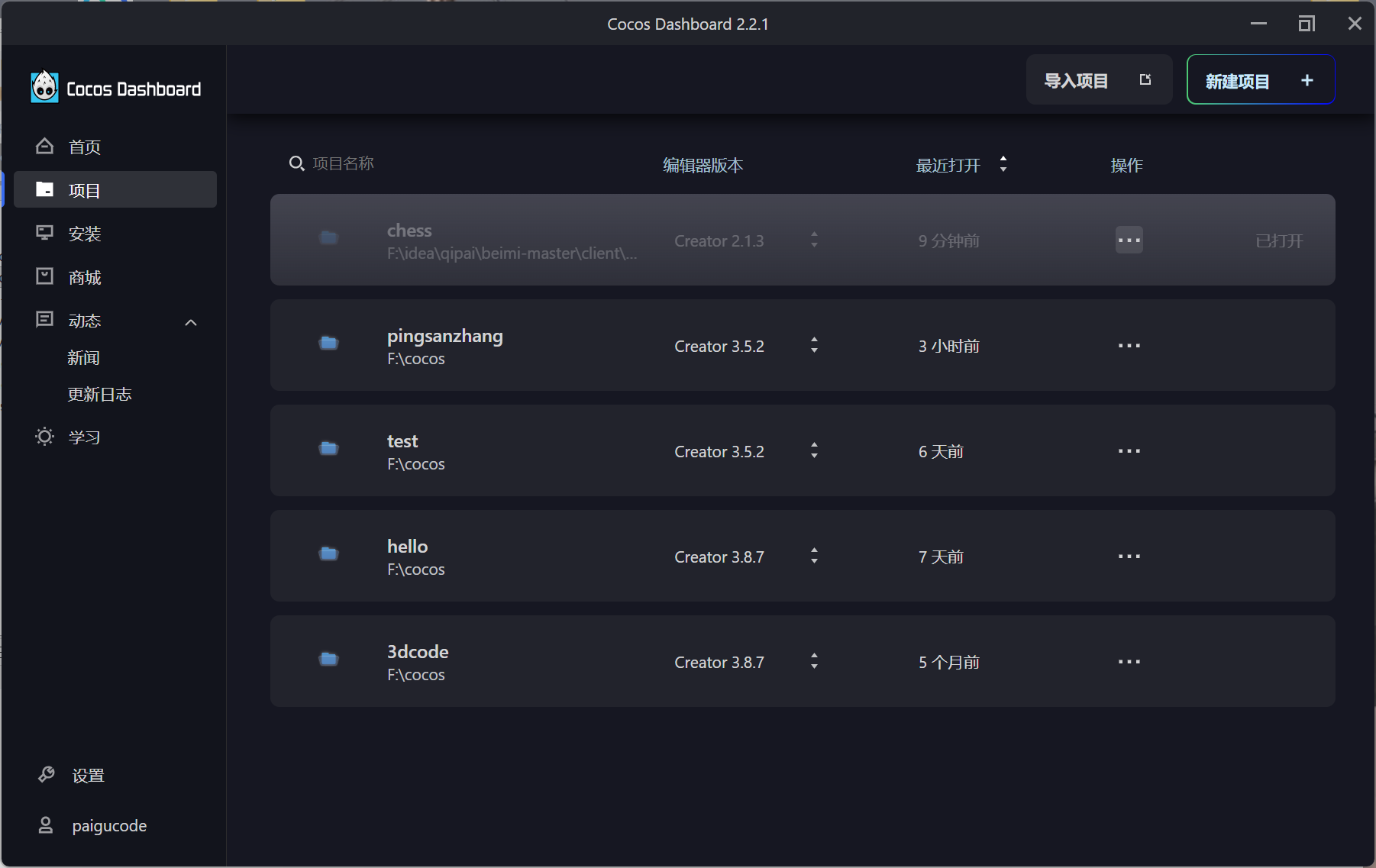Click the Cocos Dashboard logo icon
The image size is (1376, 868).
tap(44, 87)
